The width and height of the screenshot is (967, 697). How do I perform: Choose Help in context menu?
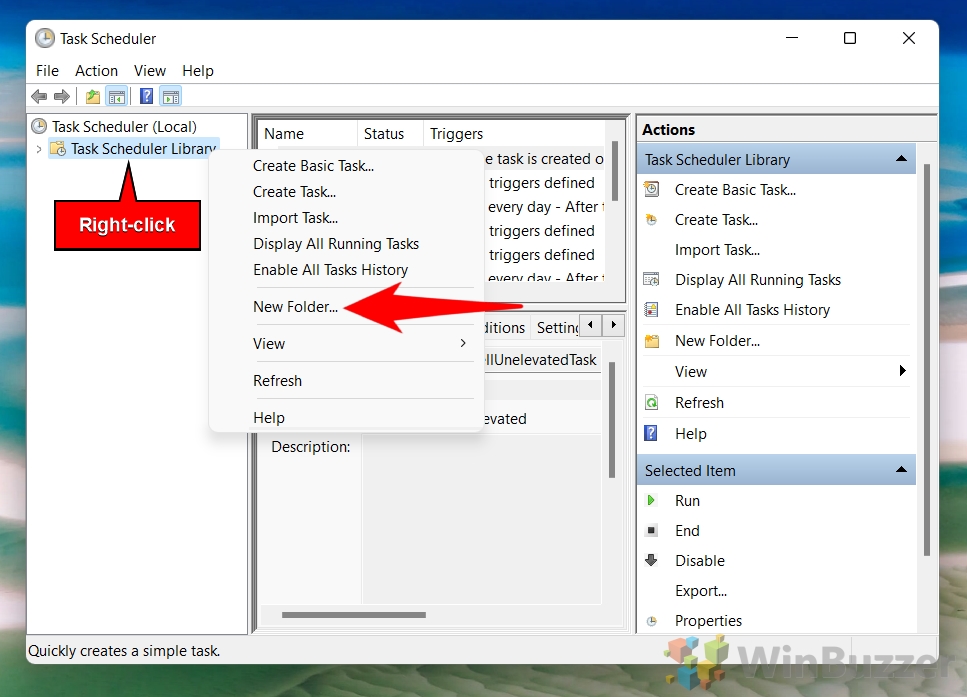tap(269, 418)
